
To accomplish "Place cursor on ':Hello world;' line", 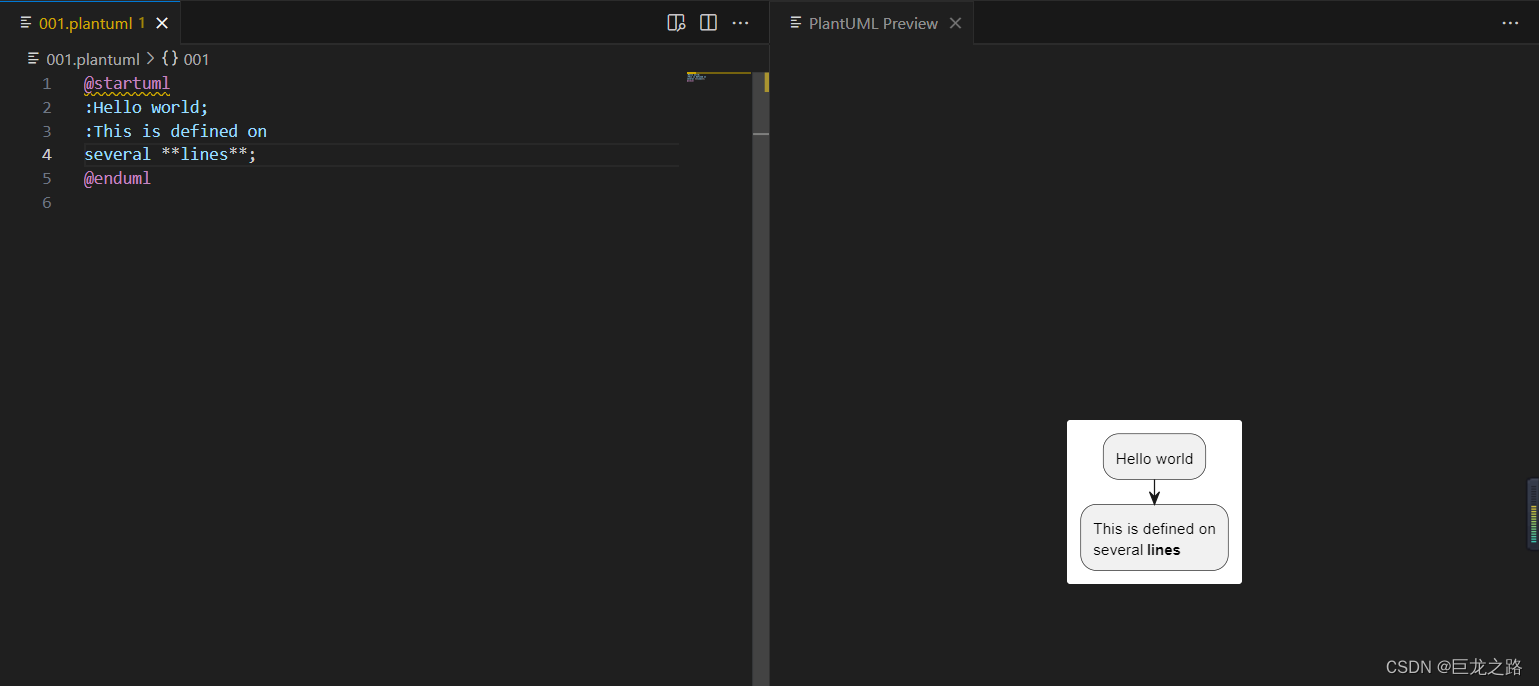I will point(146,107).
